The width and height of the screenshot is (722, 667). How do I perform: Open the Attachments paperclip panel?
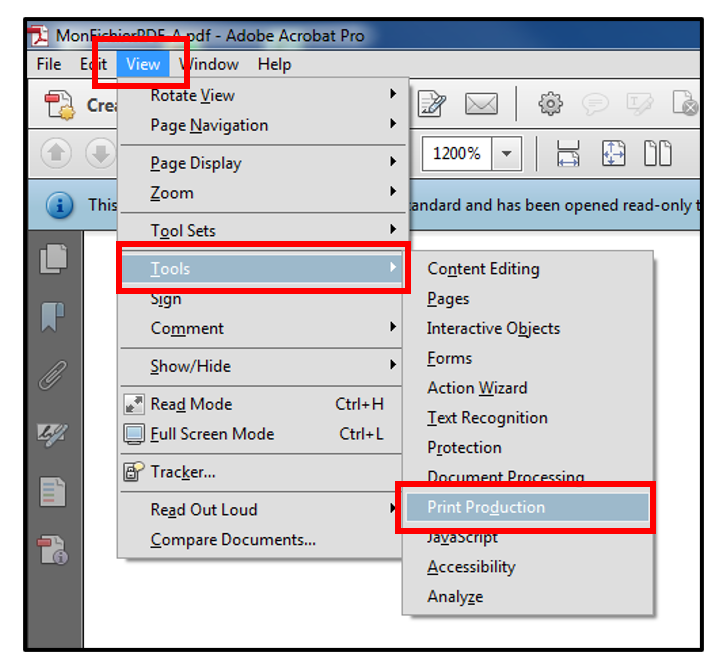click(54, 376)
